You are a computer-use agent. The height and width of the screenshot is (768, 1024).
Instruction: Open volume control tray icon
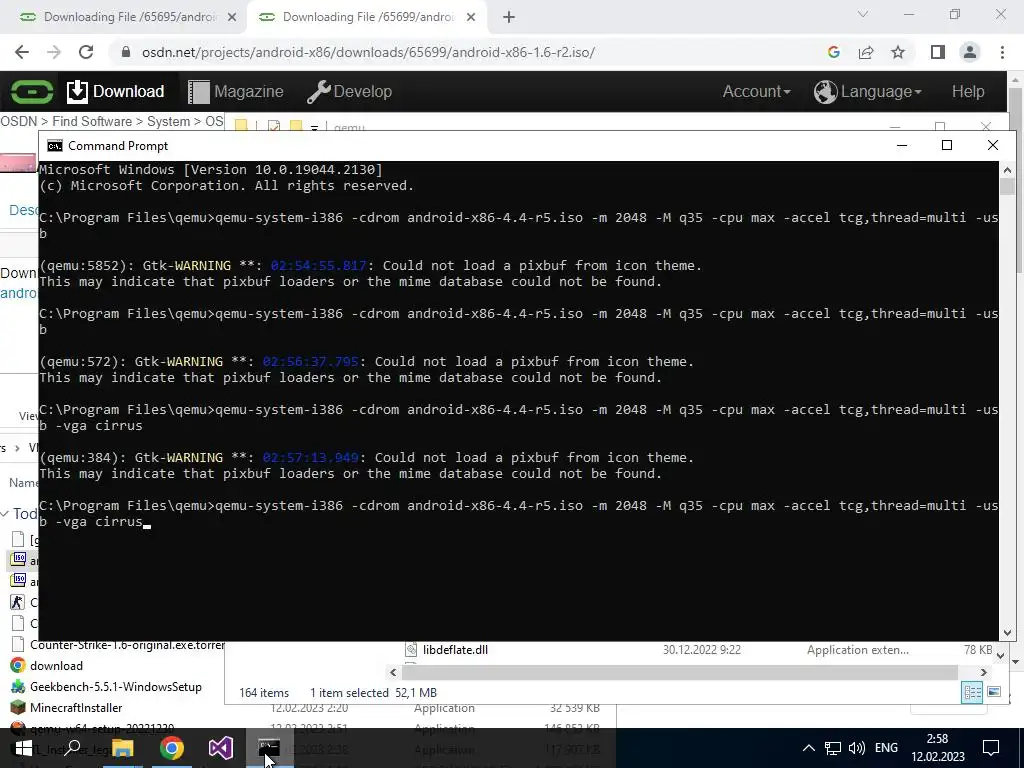coord(856,748)
